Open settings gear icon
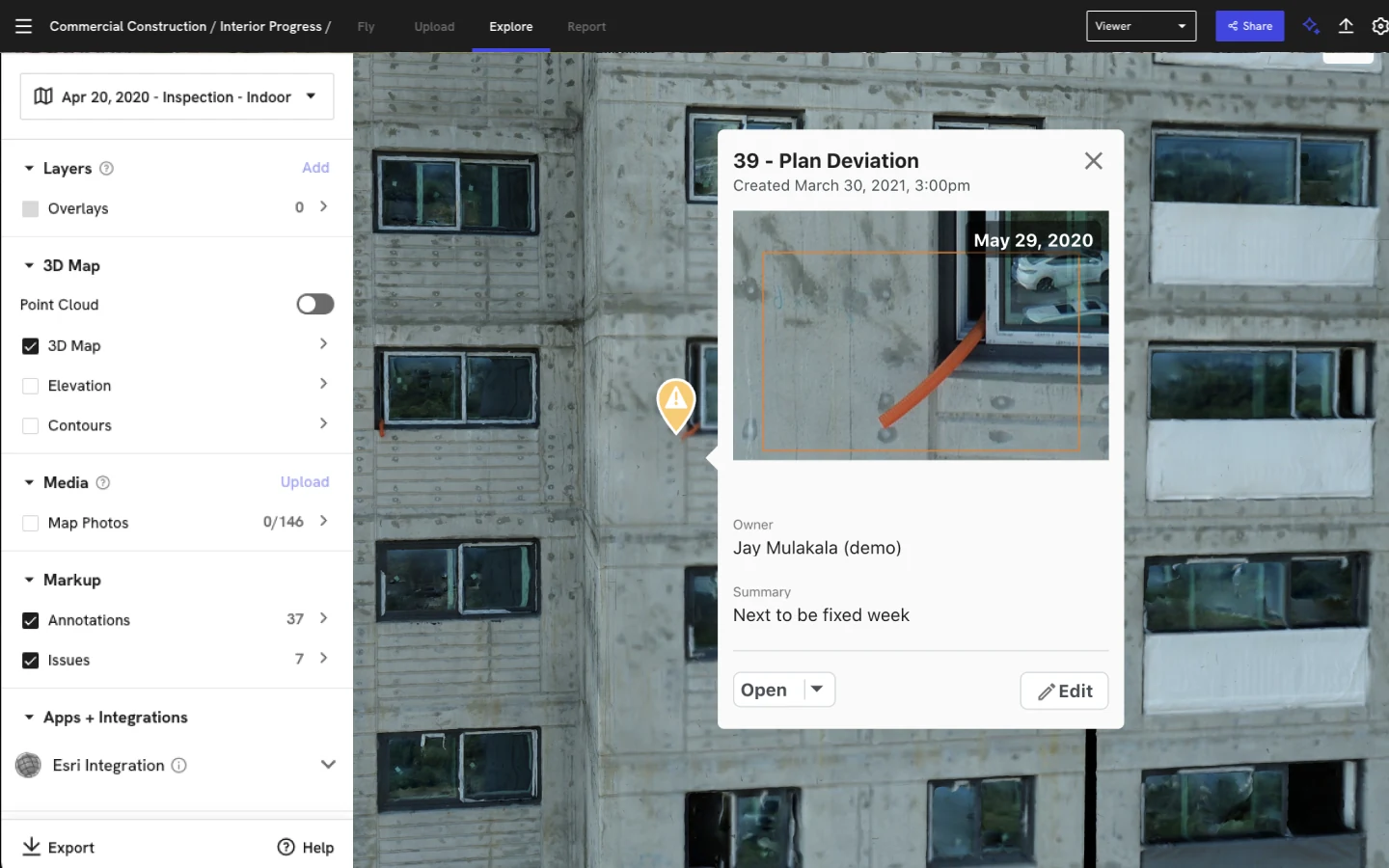The image size is (1389, 868). 1379,26
